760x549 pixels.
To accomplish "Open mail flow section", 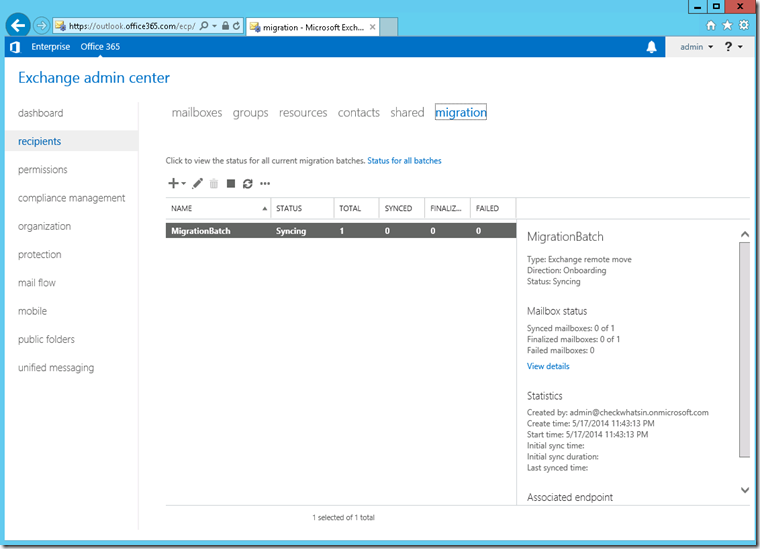I will (37, 282).
